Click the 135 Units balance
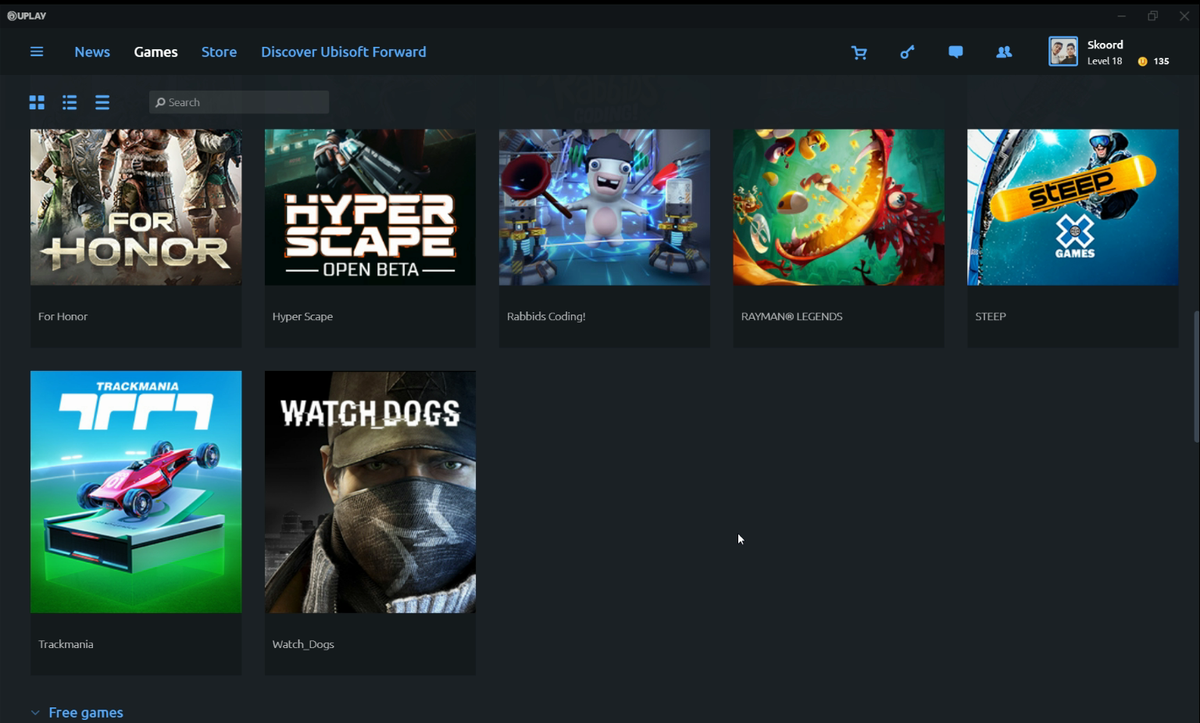Image resolution: width=1200 pixels, height=723 pixels. click(x=1161, y=62)
